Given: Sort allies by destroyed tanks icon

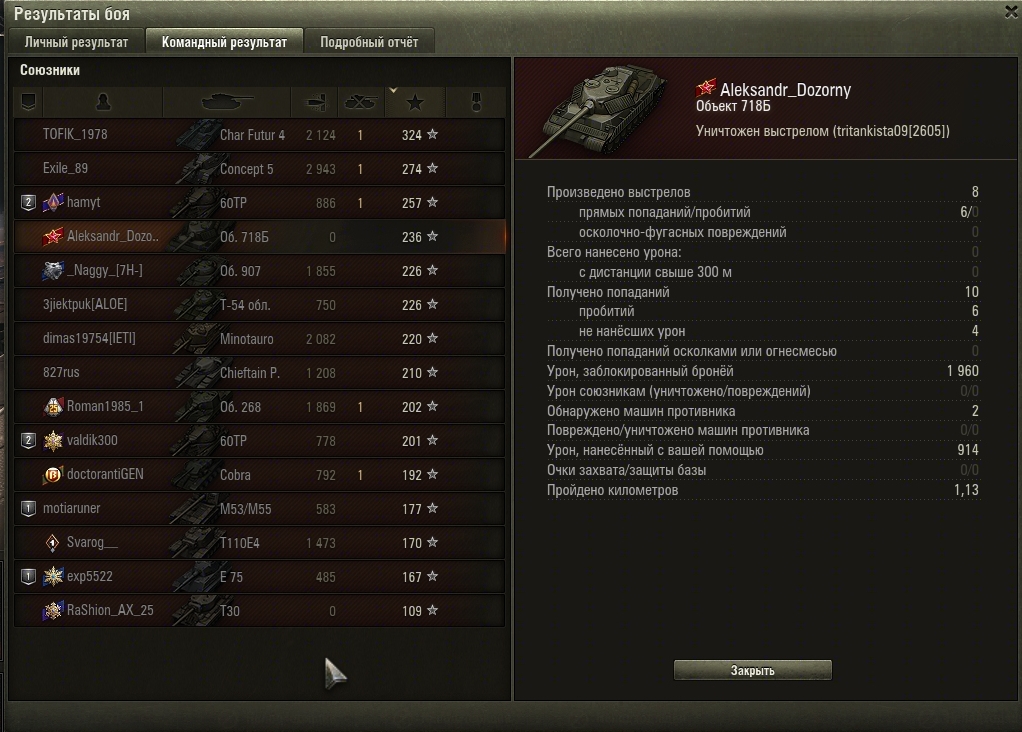Looking at the screenshot, I should [x=360, y=102].
